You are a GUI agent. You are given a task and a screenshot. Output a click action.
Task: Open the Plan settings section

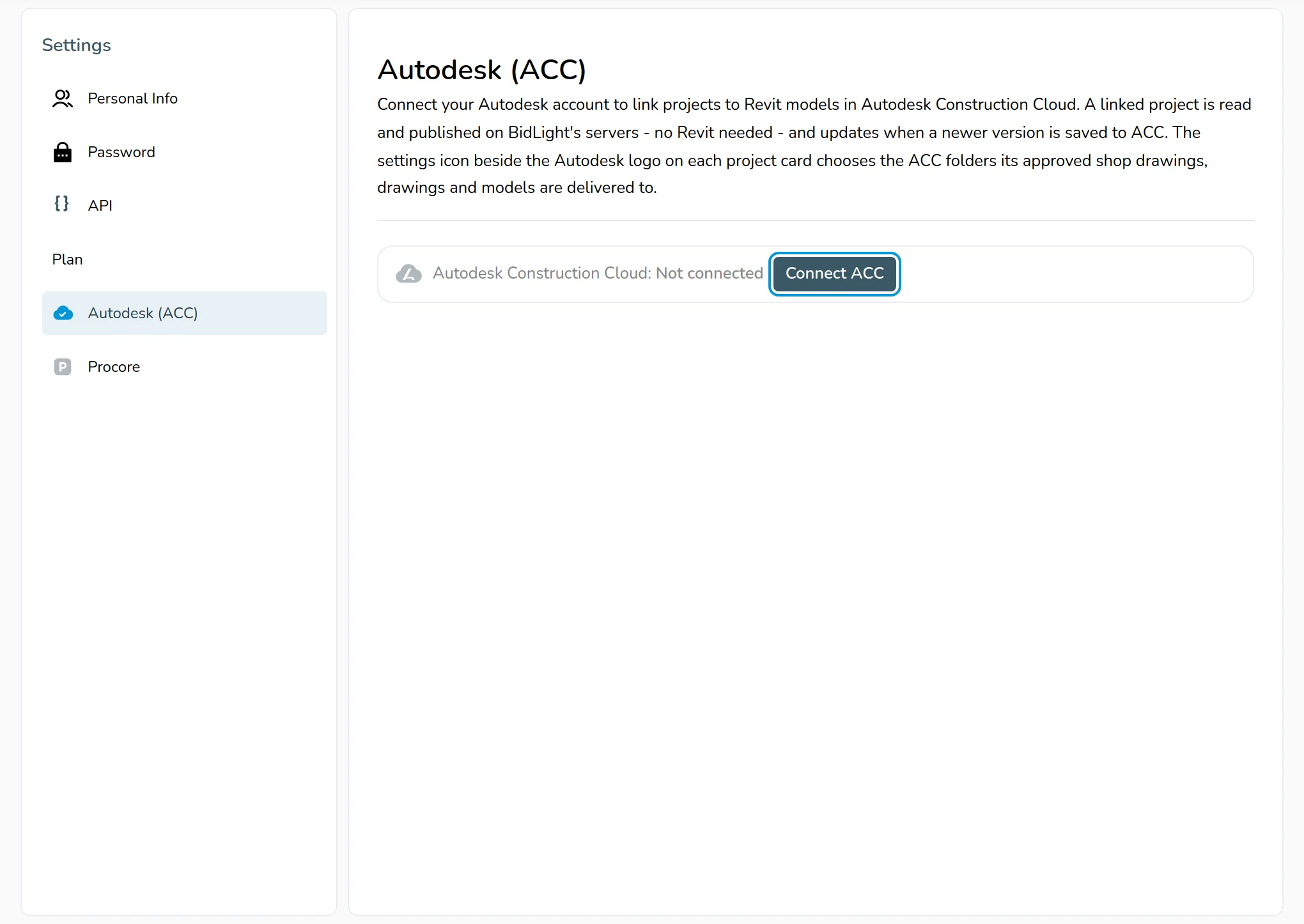click(x=184, y=259)
